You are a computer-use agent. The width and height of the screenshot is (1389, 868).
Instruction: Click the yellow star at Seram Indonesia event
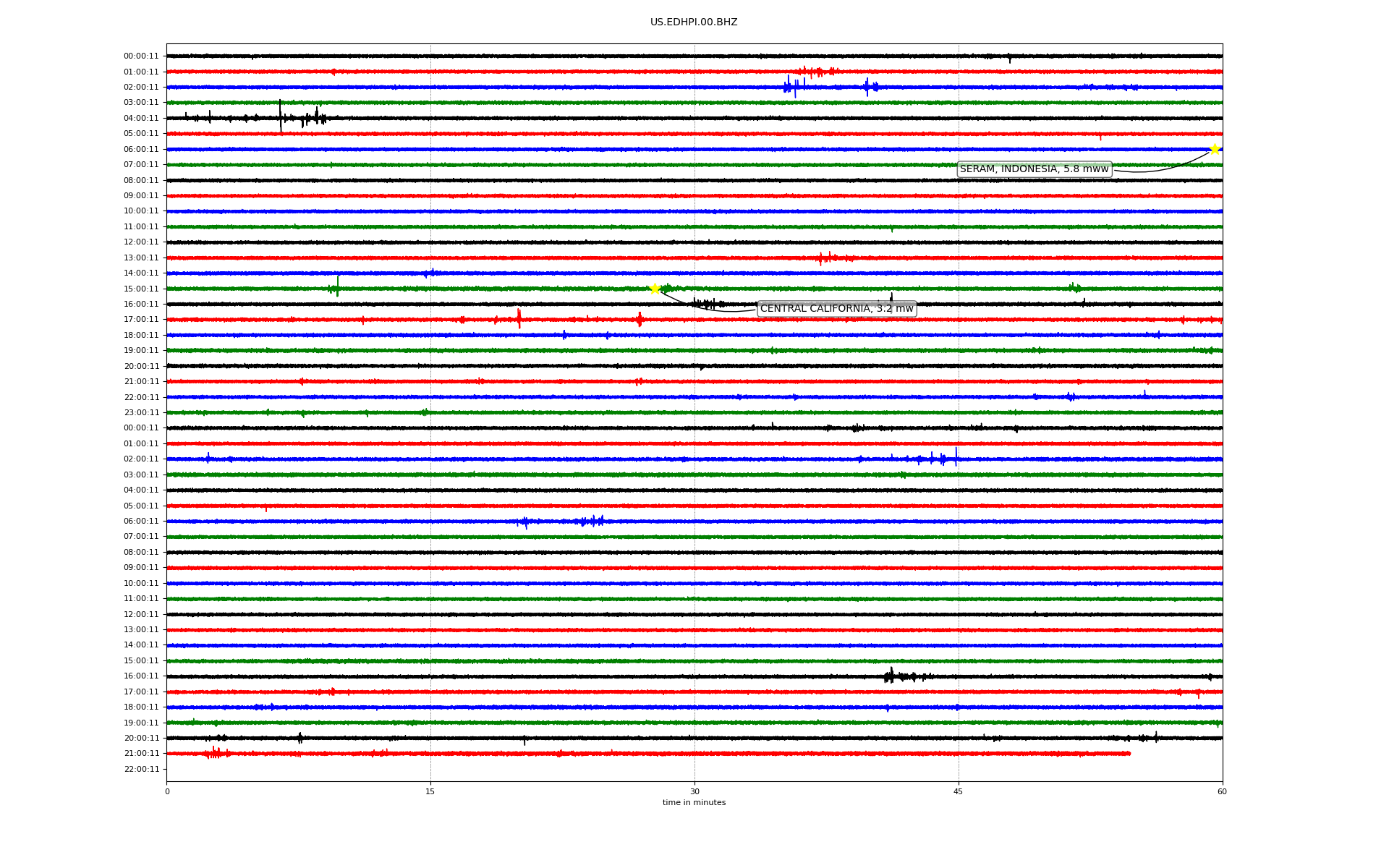(1215, 149)
